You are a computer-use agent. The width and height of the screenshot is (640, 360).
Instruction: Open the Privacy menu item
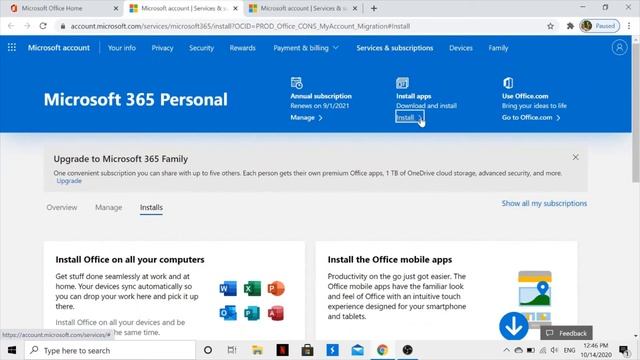click(162, 48)
